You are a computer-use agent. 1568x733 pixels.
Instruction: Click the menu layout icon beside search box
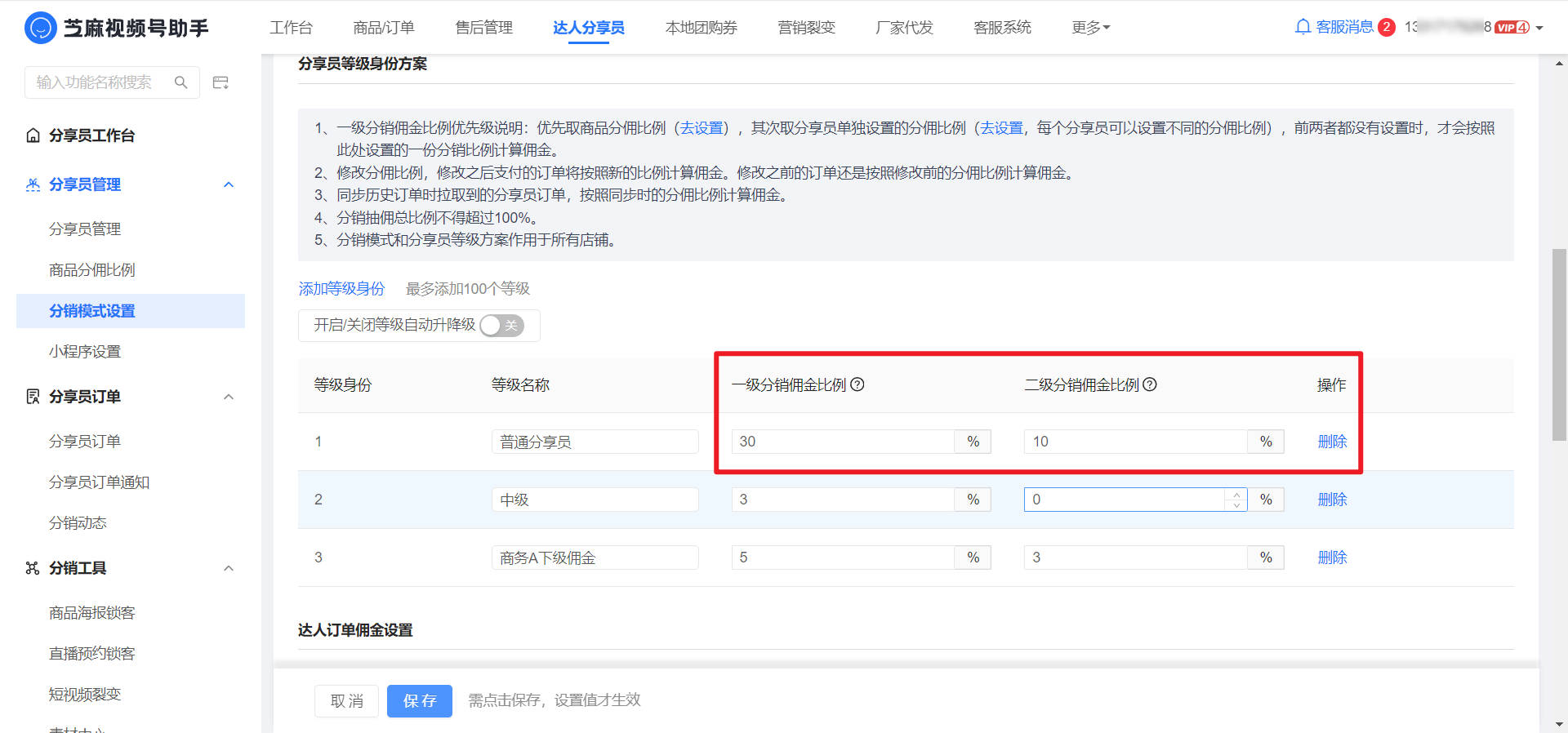click(220, 82)
